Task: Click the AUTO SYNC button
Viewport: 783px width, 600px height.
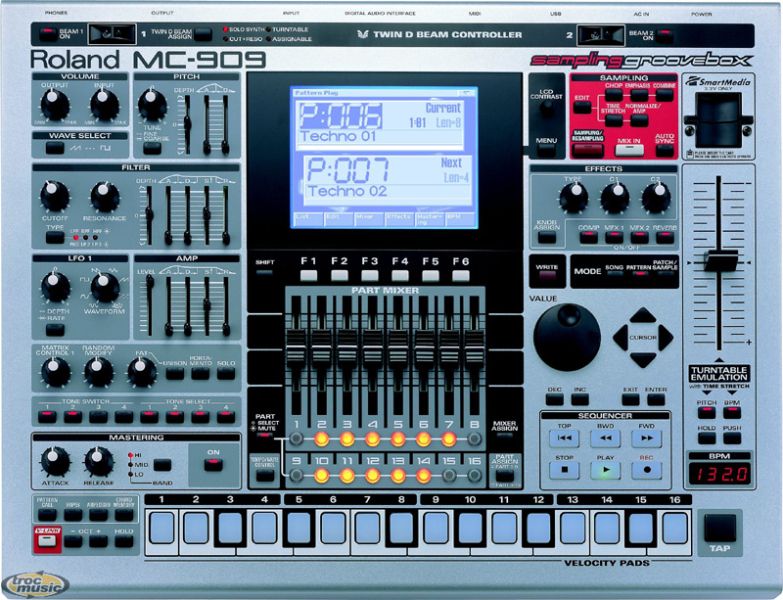Action: click(664, 150)
